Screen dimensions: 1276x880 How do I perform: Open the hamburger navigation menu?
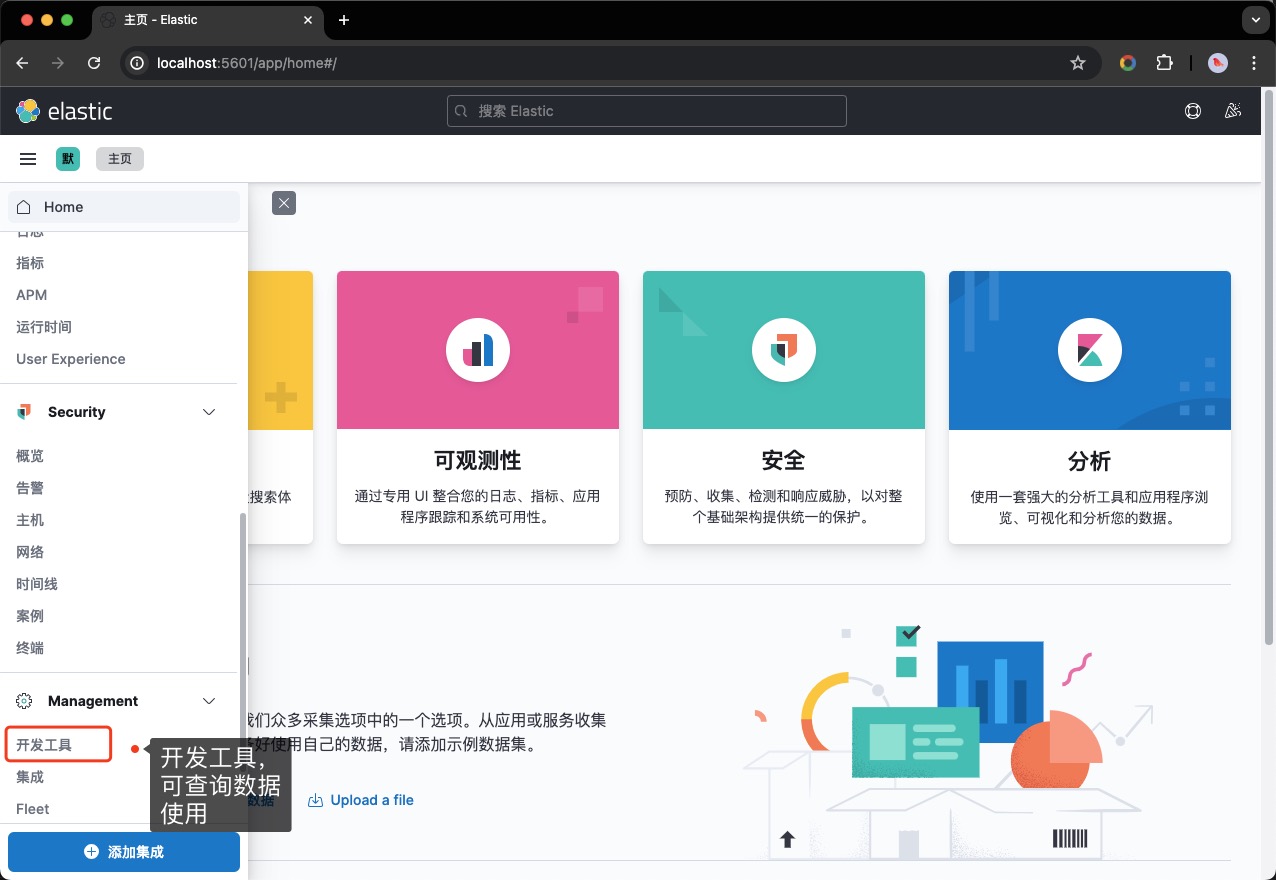tap(27, 158)
